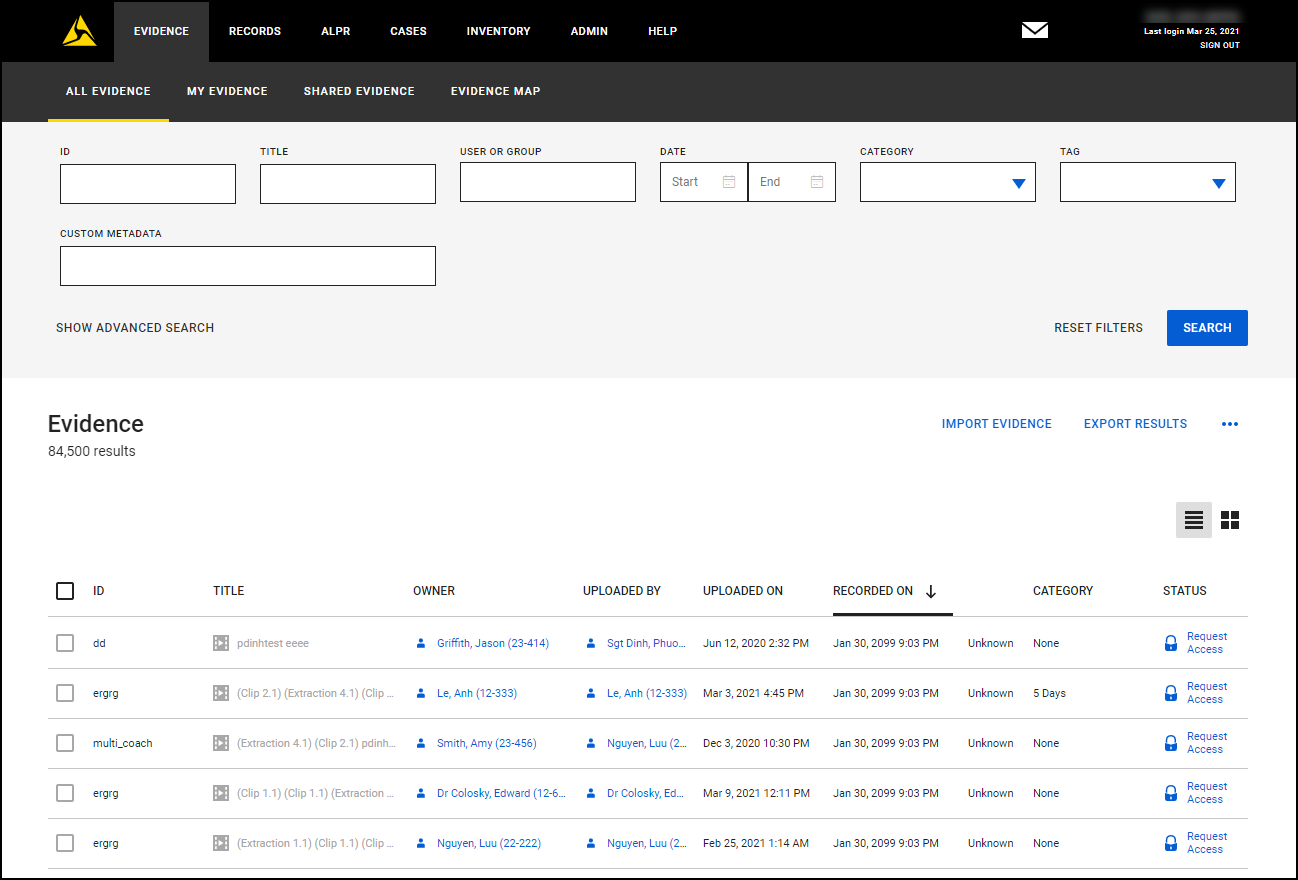Open the messages envelope icon

click(1035, 30)
